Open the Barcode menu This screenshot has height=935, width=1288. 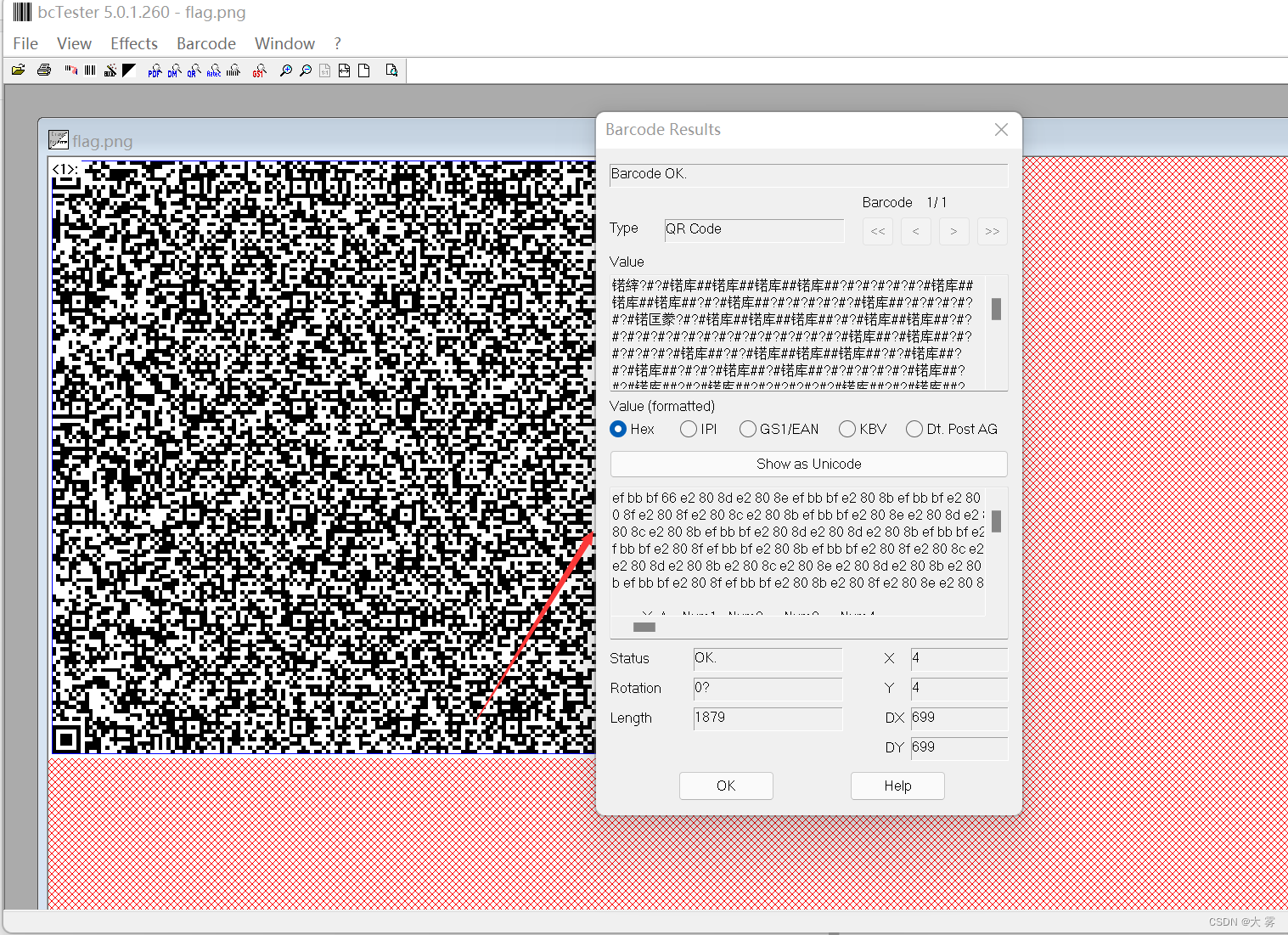206,43
